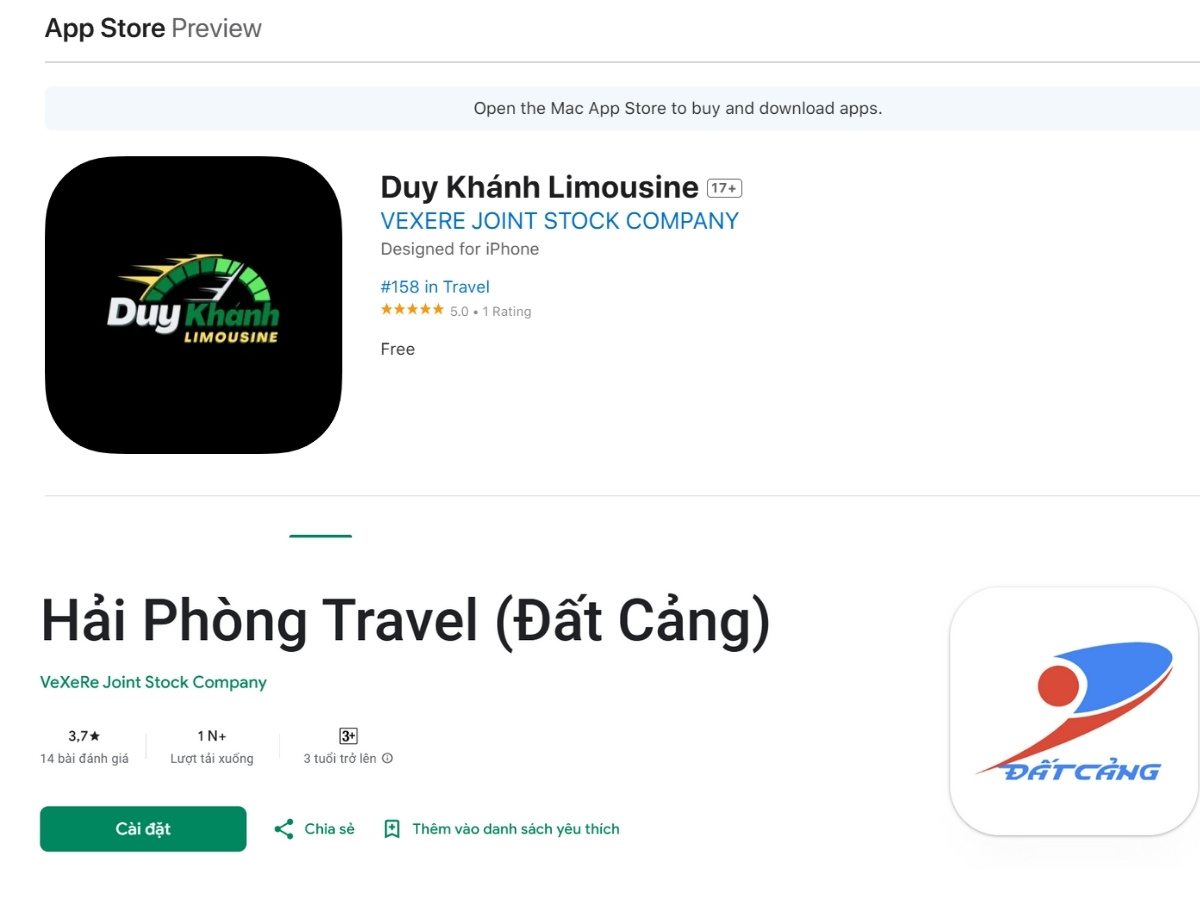The height and width of the screenshot is (900, 1200).
Task: Click the info icon next to 3 tuổi trở lên
Action: (387, 759)
